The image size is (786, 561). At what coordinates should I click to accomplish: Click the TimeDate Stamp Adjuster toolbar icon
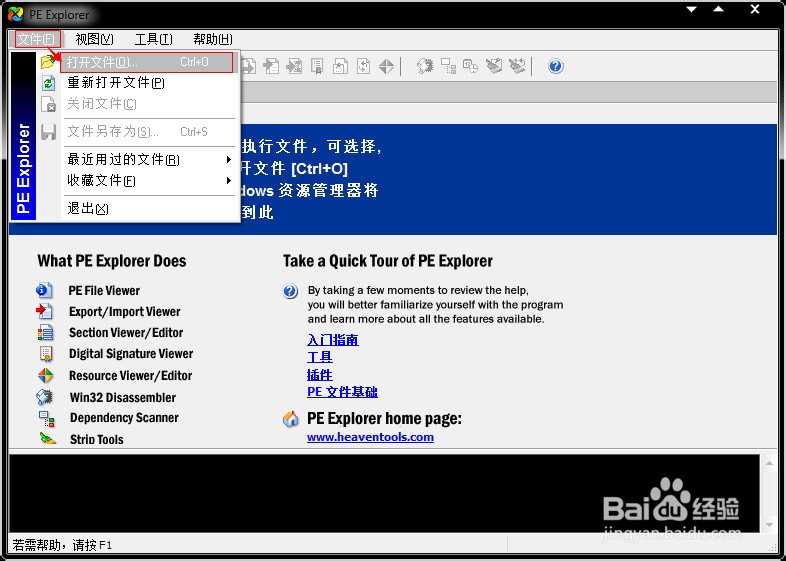[x=470, y=66]
